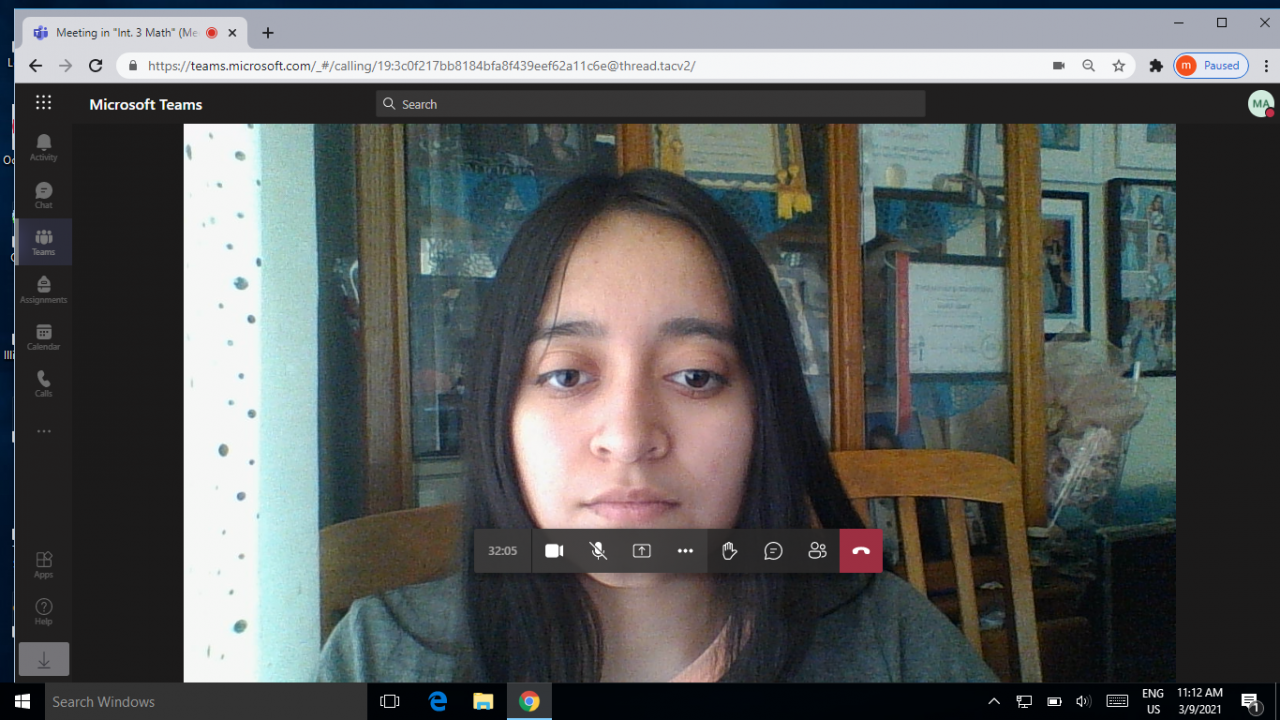Open Assignments in the sidebar
Viewport: 1280px width, 720px height.
tap(43, 289)
